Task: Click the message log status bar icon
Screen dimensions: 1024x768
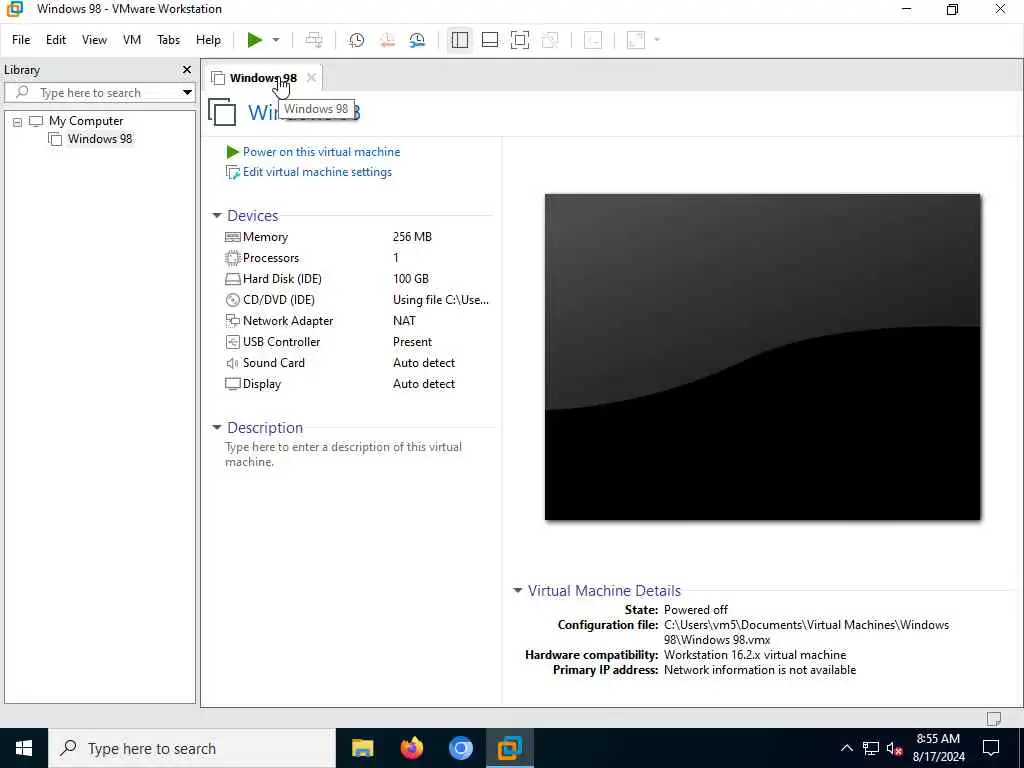Action: (994, 719)
